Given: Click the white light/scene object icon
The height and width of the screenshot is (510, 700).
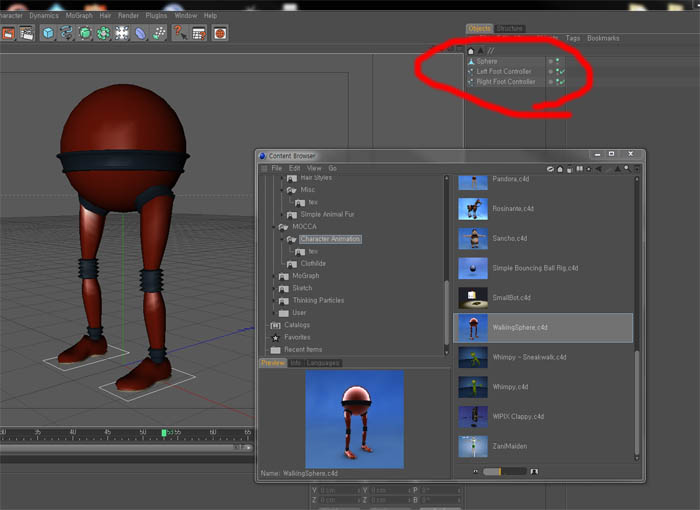Looking at the screenshot, I should coord(121,33).
